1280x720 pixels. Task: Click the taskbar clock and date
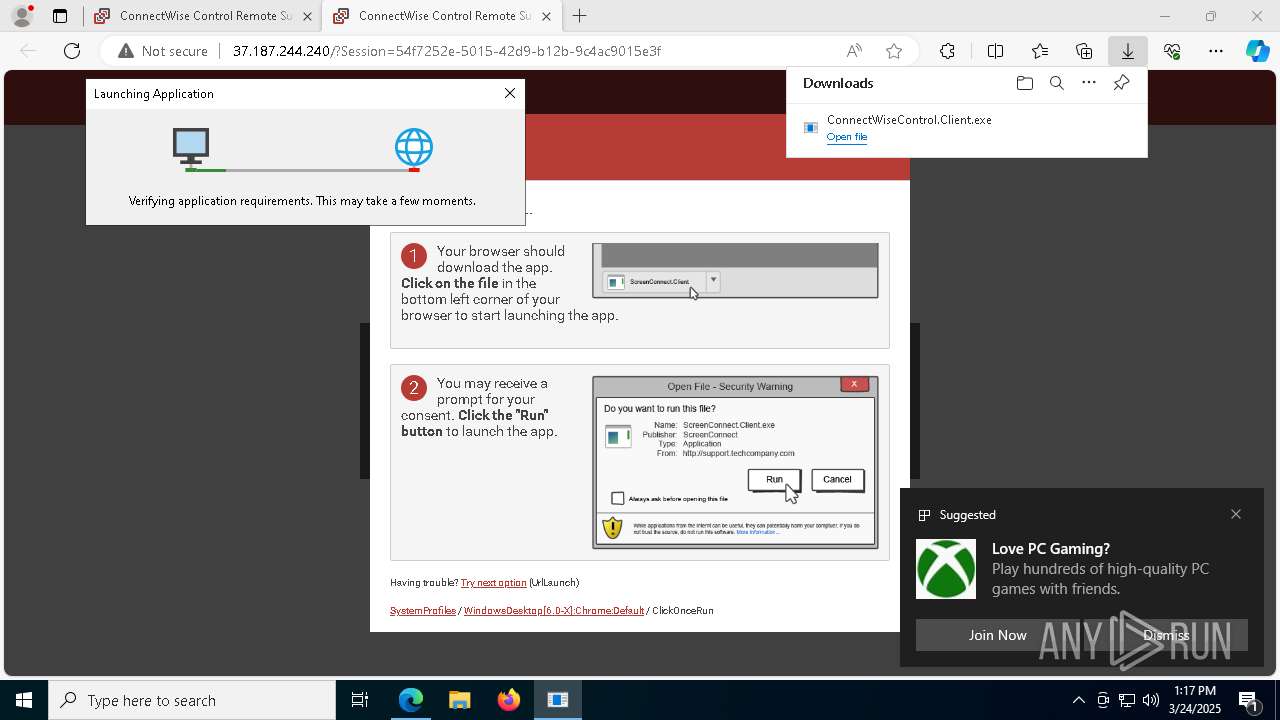[x=1194, y=700]
